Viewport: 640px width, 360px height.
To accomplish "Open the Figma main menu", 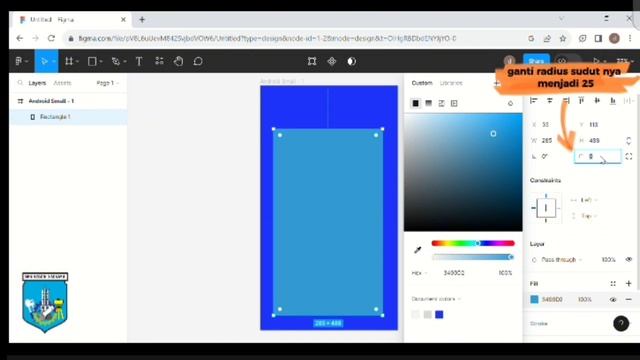I will point(19,61).
